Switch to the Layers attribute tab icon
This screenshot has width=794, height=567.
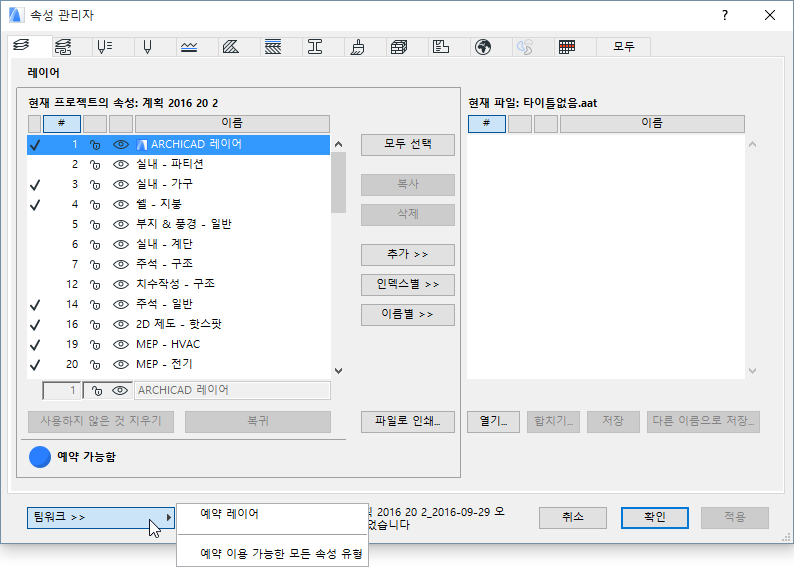[22, 46]
